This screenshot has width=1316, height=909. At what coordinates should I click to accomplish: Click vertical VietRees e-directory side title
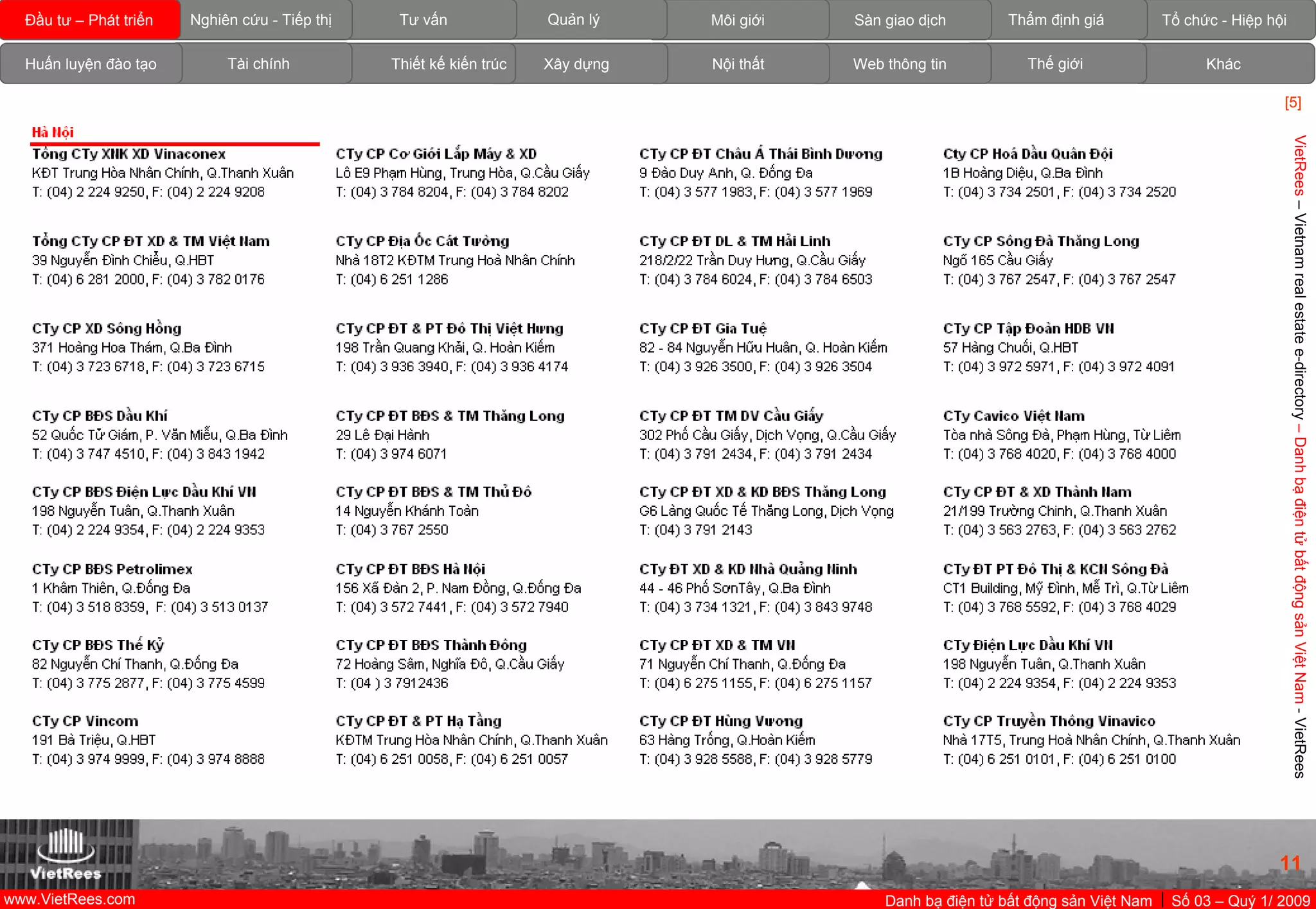tap(1299, 456)
